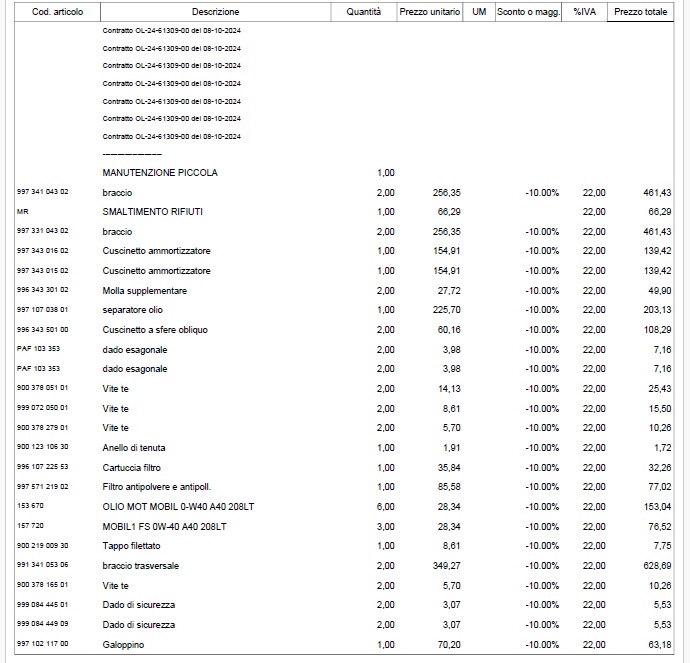Select the total price 628,69
The width and height of the screenshot is (690, 663).
pos(657,566)
